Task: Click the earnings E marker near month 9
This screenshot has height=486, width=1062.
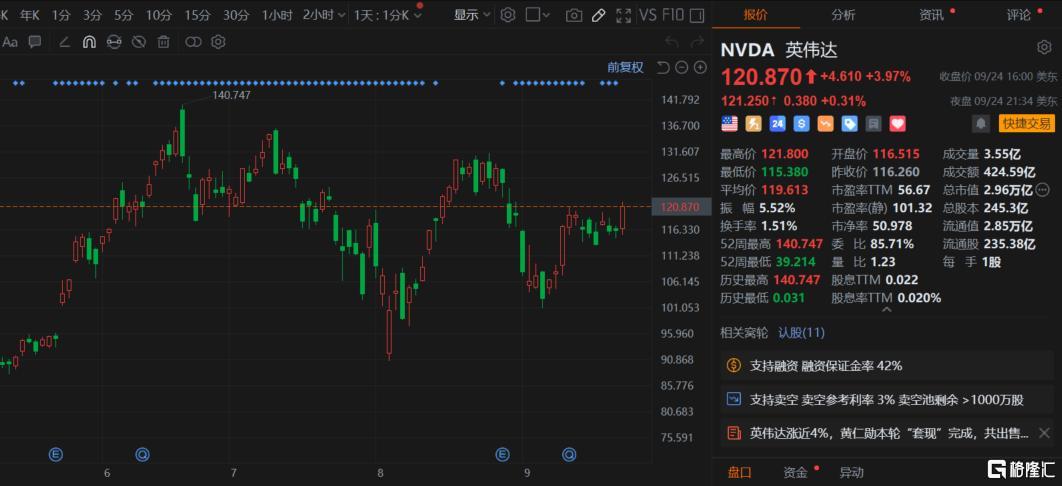Action: [502, 454]
